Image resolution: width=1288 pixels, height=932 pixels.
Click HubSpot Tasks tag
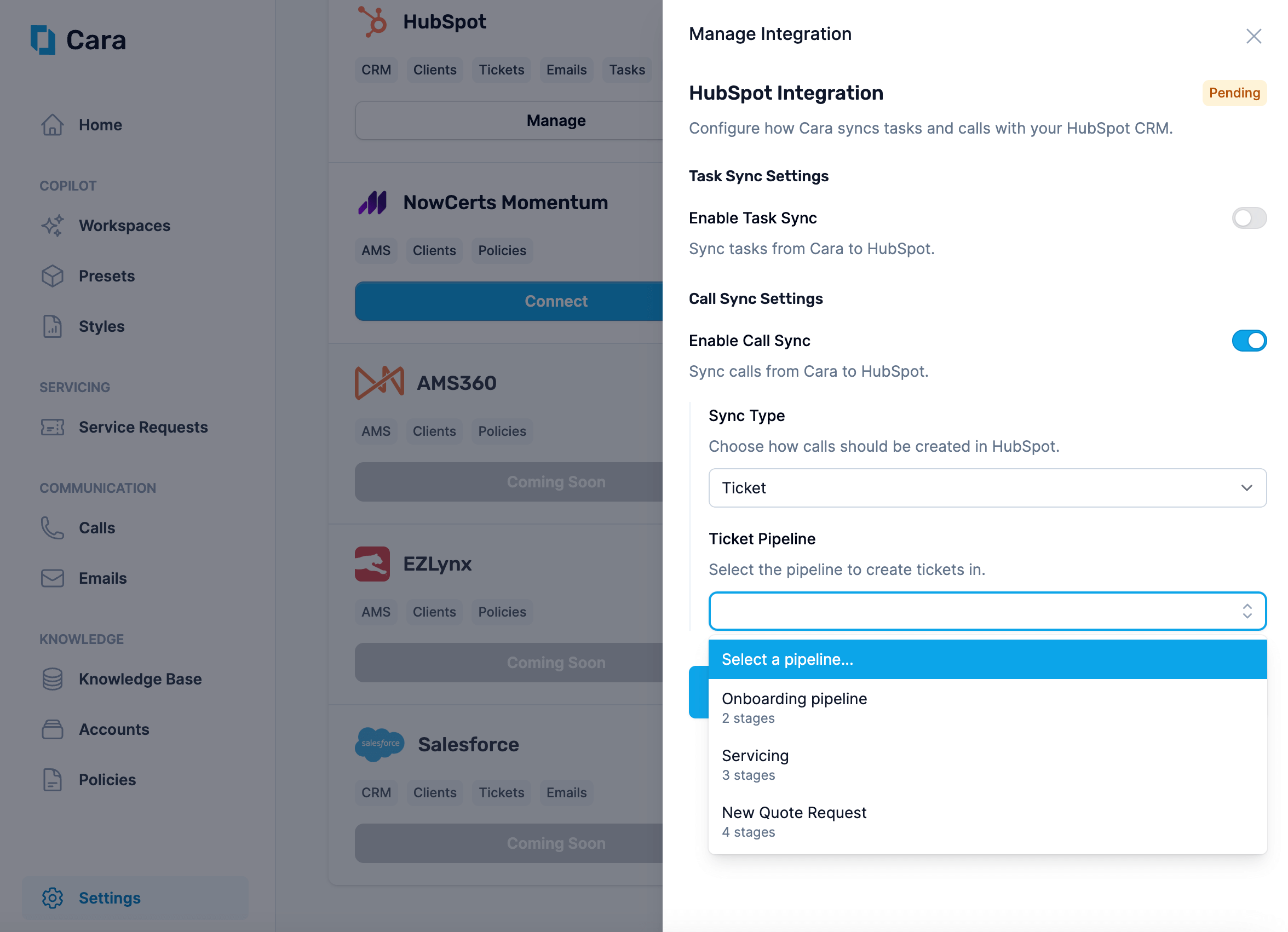coord(627,70)
